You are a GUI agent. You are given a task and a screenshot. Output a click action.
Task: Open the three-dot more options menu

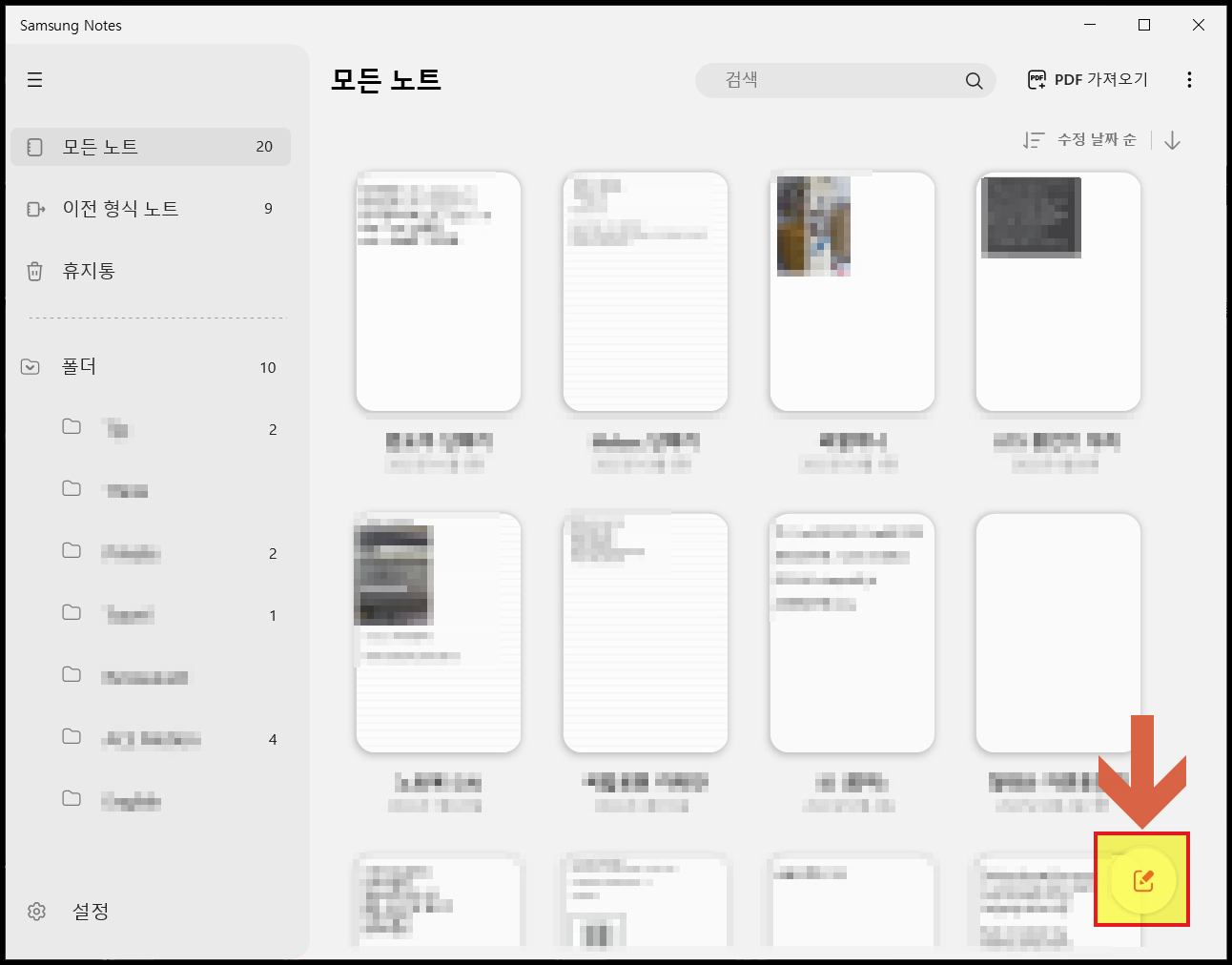pos(1189,80)
